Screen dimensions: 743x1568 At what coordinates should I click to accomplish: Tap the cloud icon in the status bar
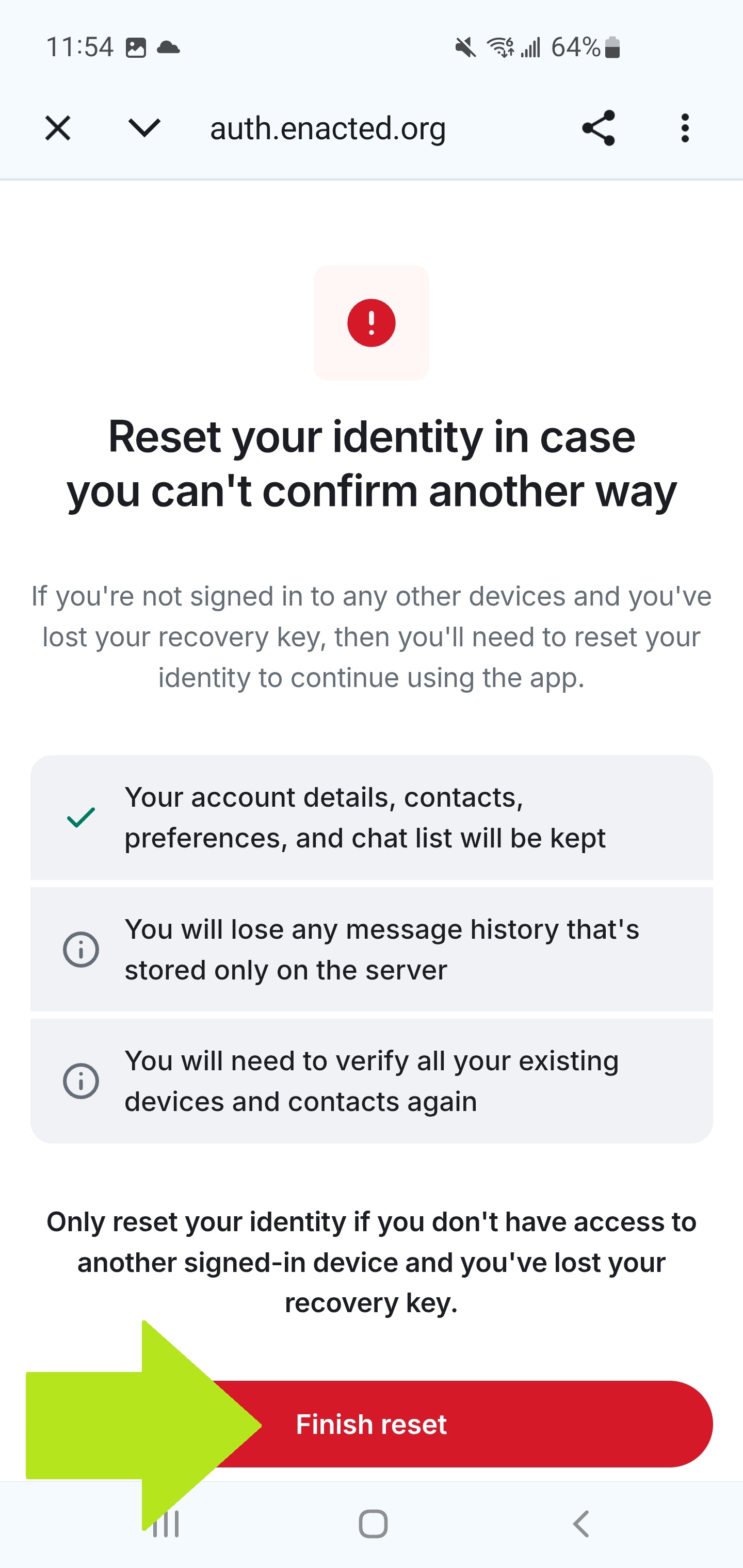(x=169, y=46)
